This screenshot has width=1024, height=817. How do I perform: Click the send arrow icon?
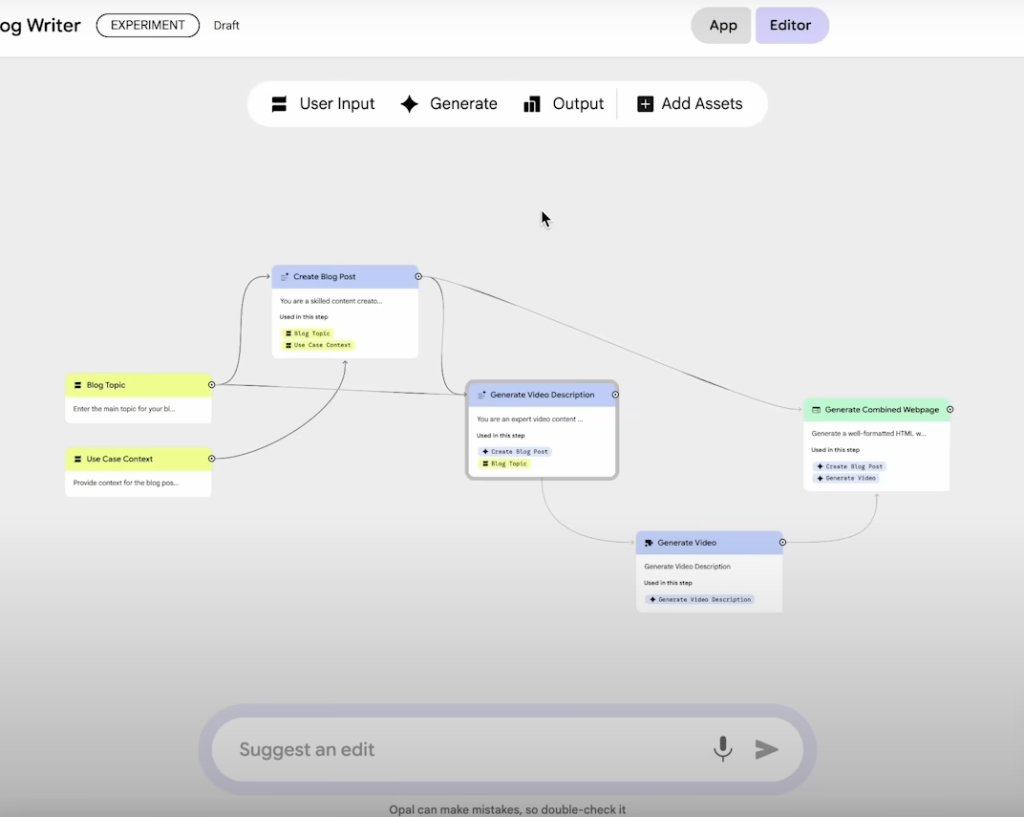(767, 749)
